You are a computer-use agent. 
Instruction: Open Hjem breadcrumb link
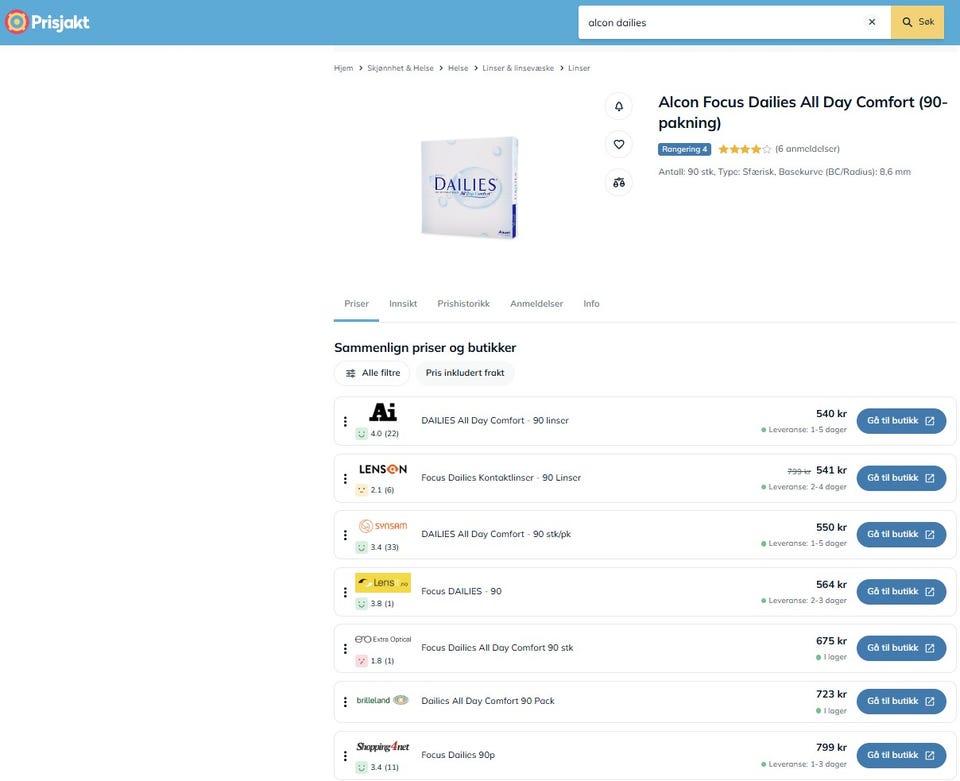[343, 68]
